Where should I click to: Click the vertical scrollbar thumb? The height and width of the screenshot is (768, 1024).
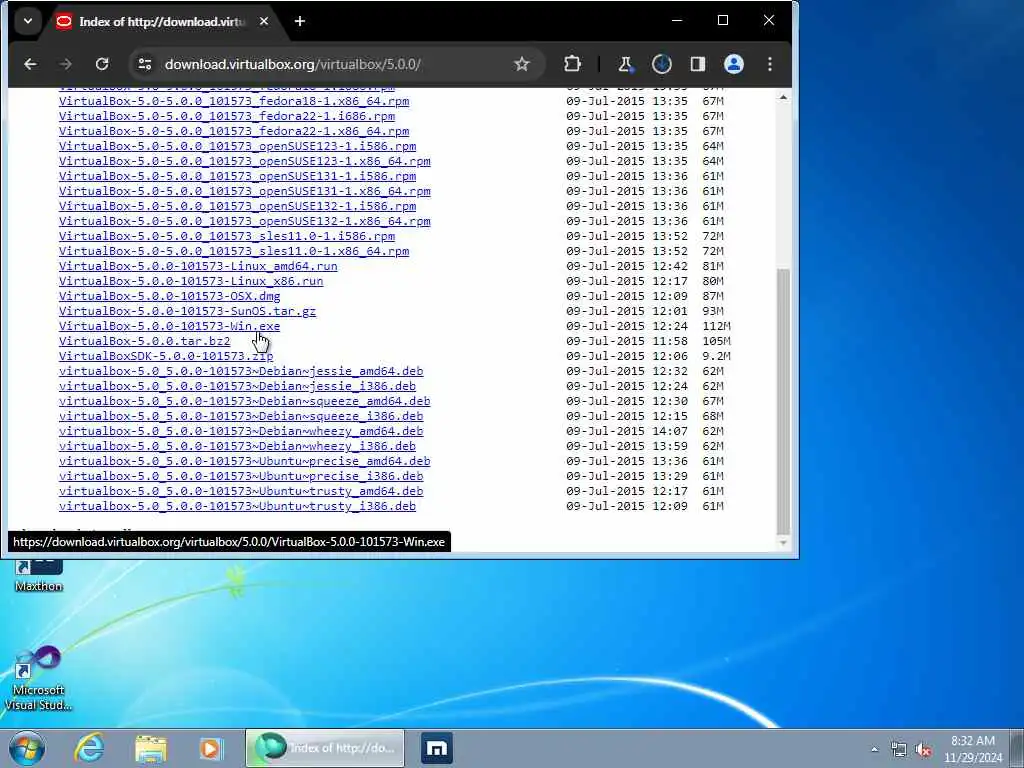[783, 401]
